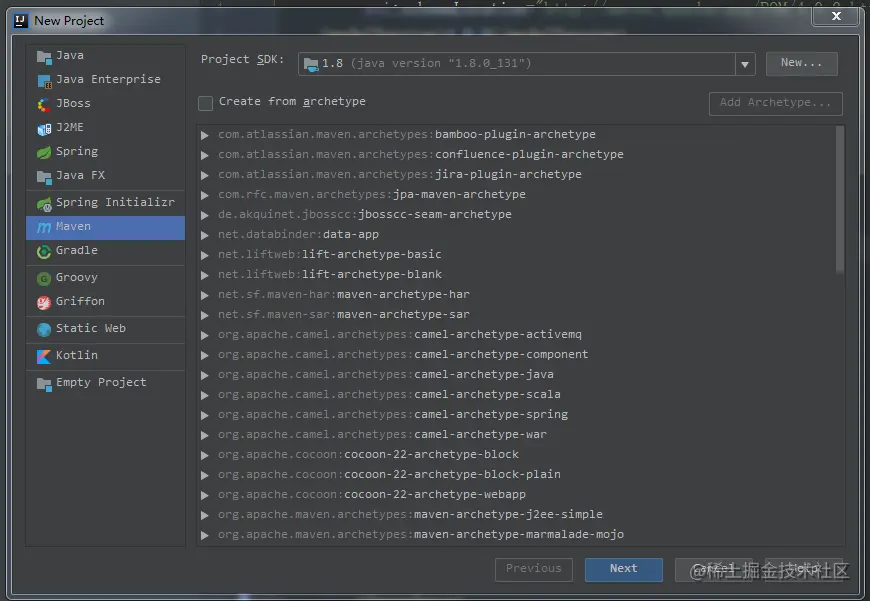Click the Cancel button

click(x=714, y=569)
